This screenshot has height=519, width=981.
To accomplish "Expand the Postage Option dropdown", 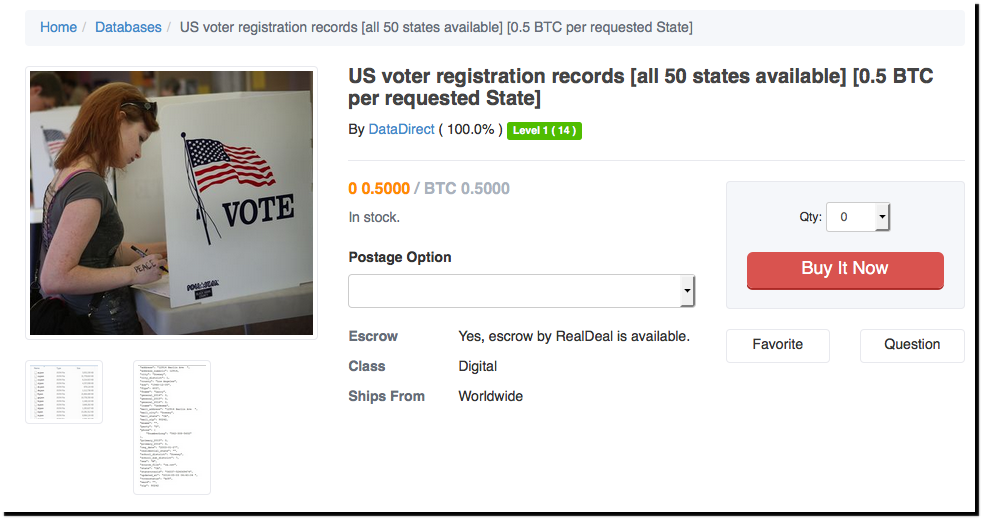I will (x=521, y=291).
